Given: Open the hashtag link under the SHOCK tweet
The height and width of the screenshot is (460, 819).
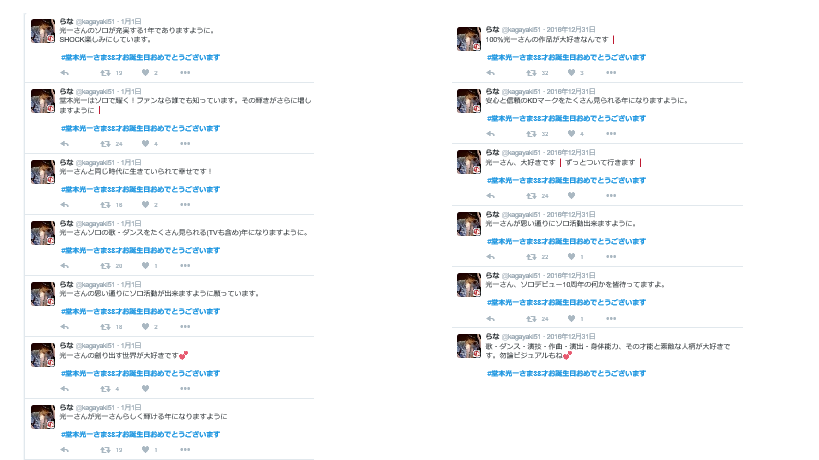Looking at the screenshot, I should [141, 57].
